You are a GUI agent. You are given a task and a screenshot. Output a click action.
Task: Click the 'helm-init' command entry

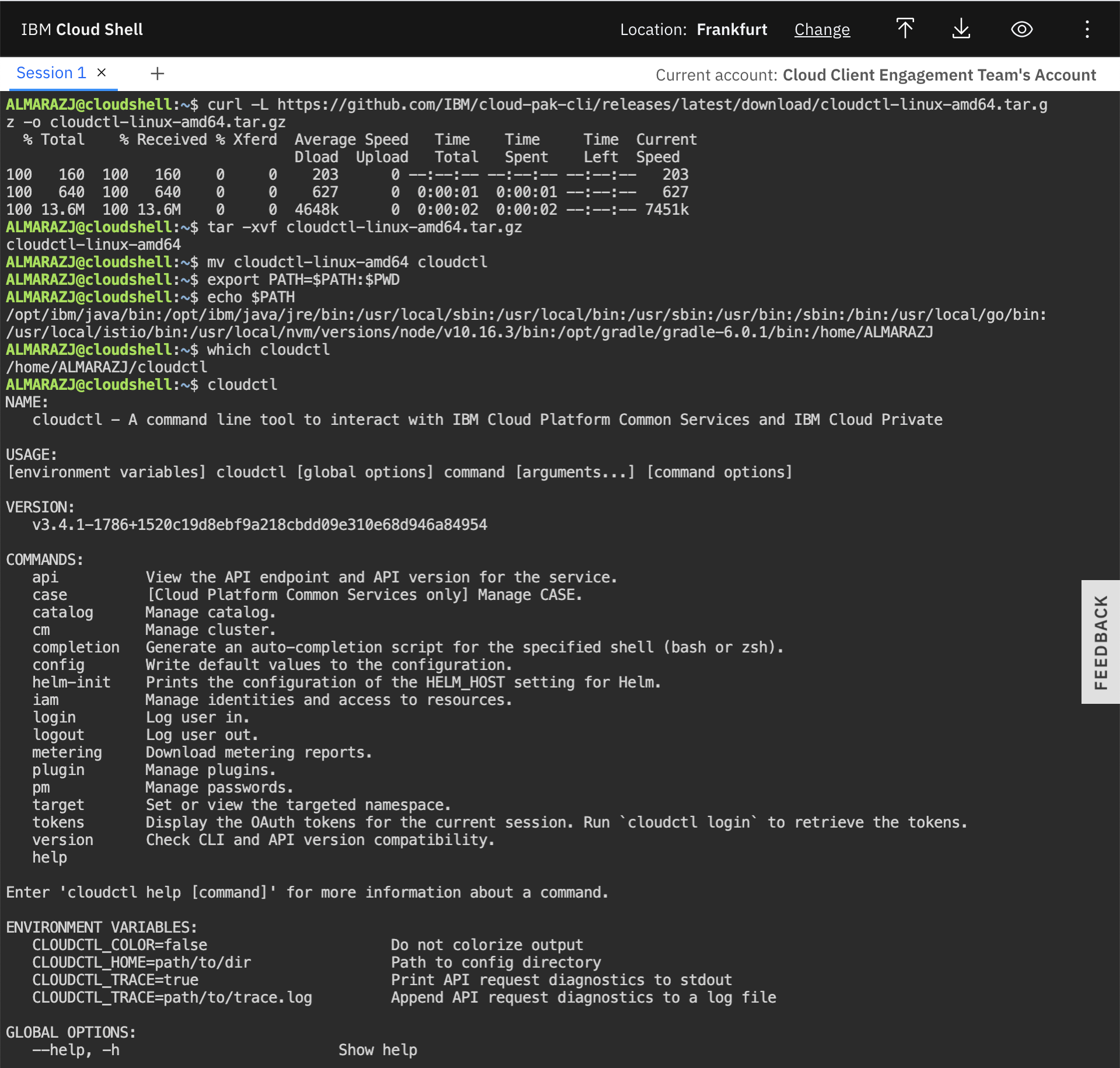72,683
